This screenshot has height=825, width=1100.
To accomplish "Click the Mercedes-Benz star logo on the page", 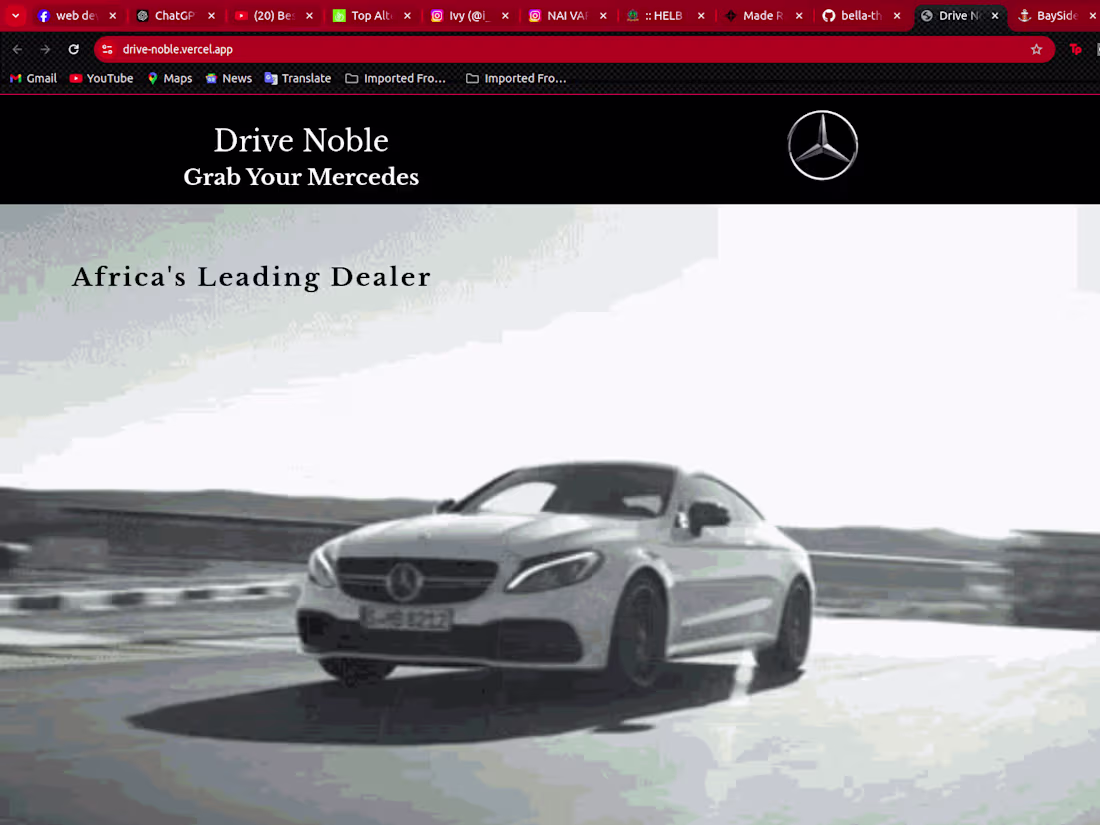I will [x=822, y=145].
